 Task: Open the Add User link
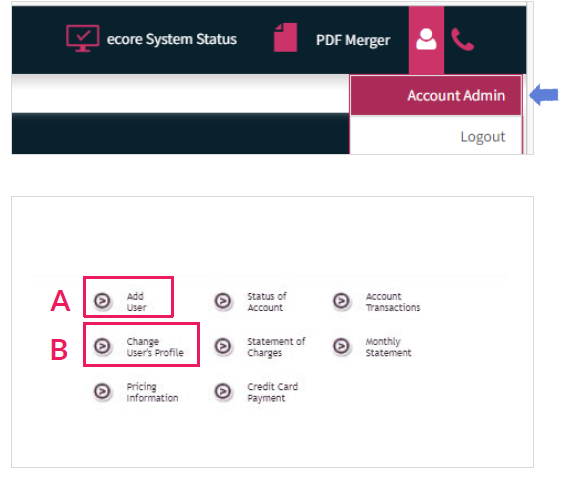pos(136,302)
